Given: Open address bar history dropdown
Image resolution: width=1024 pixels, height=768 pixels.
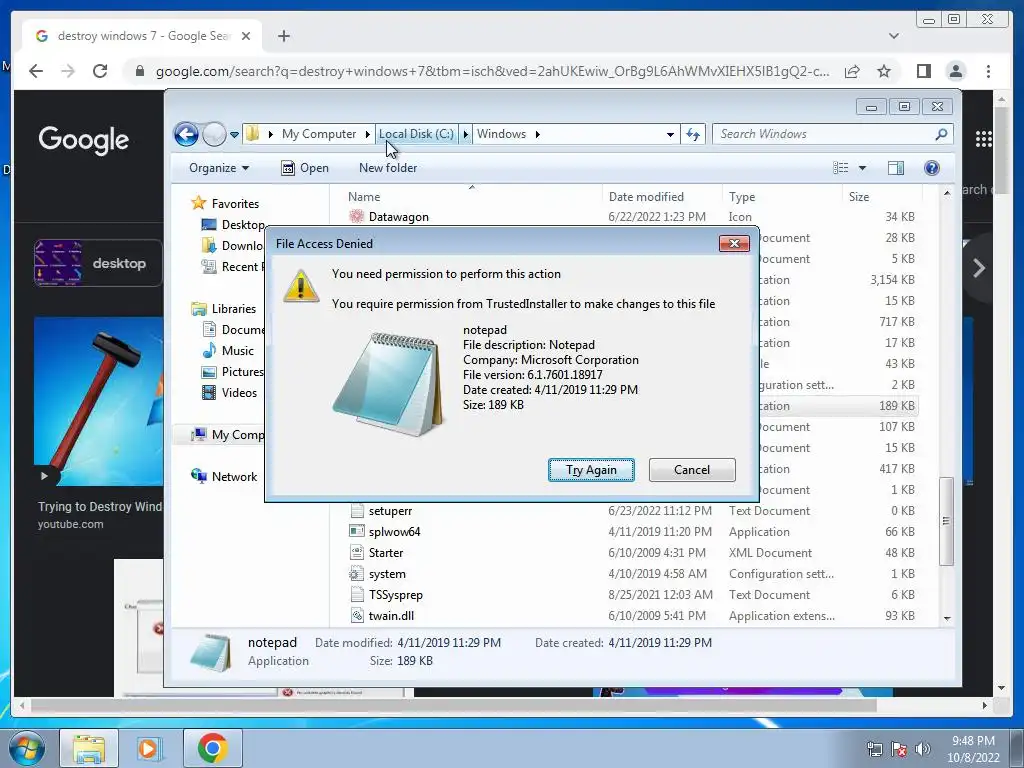Looking at the screenshot, I should (670, 135).
